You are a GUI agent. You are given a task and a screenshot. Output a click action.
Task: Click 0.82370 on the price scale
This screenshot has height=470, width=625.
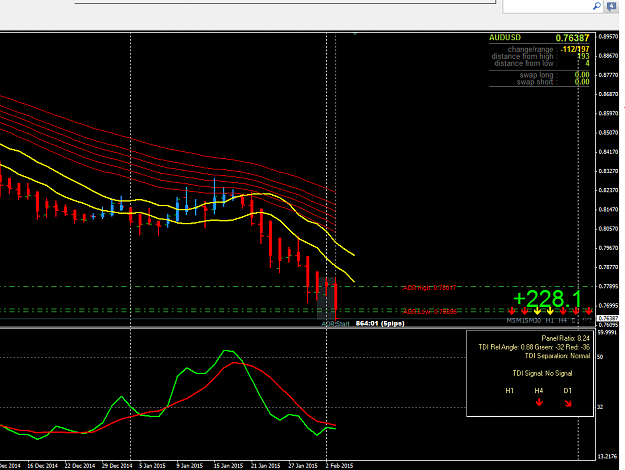point(608,190)
